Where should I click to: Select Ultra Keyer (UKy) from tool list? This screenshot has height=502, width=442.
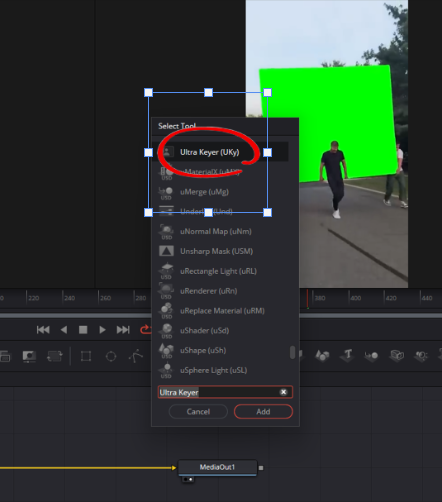pos(221,152)
